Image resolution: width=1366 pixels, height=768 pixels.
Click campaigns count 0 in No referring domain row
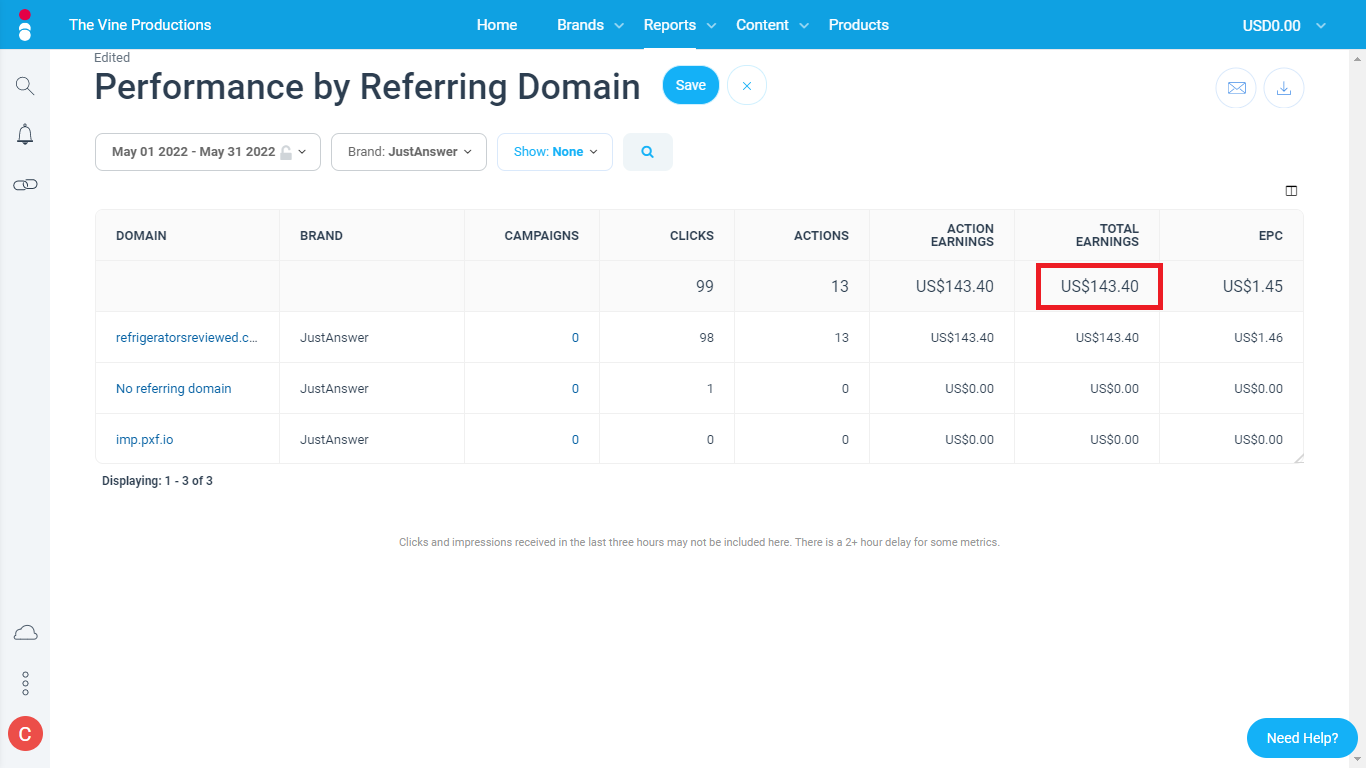pyautogui.click(x=575, y=389)
